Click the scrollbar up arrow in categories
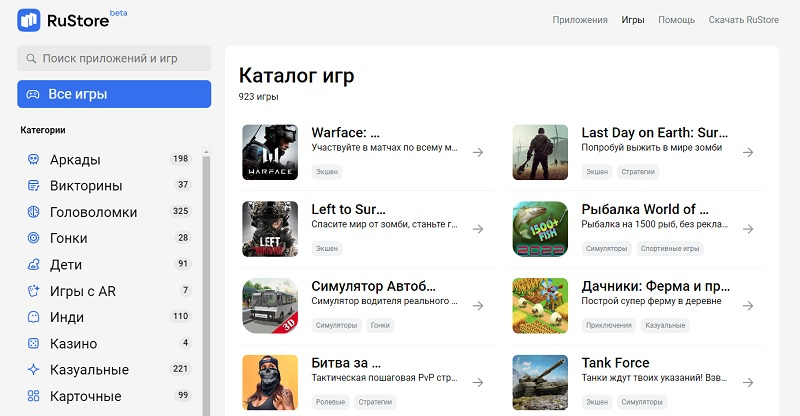This screenshot has height=416, width=800. [206, 152]
